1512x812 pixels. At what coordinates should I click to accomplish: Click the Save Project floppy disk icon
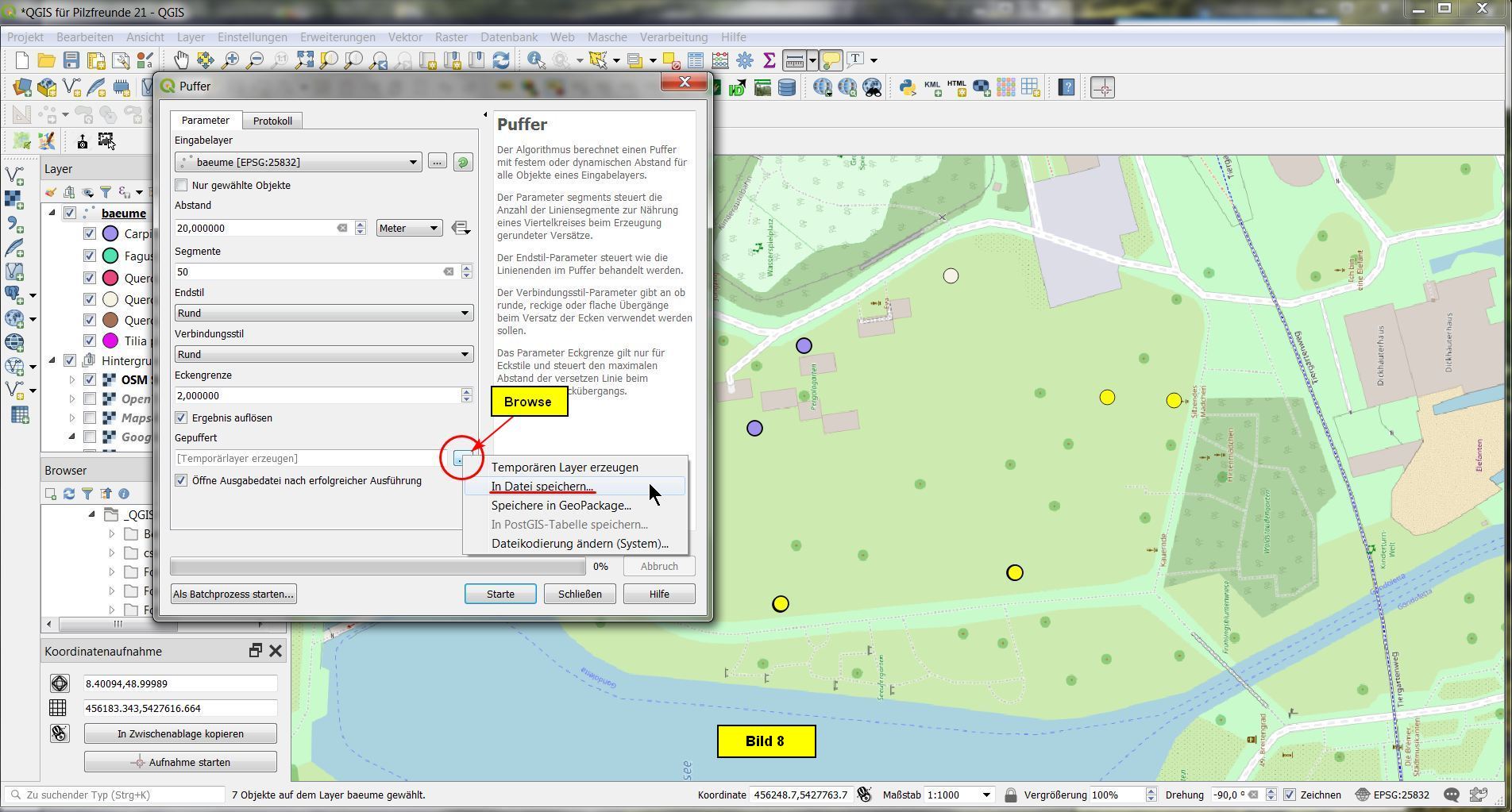71,60
